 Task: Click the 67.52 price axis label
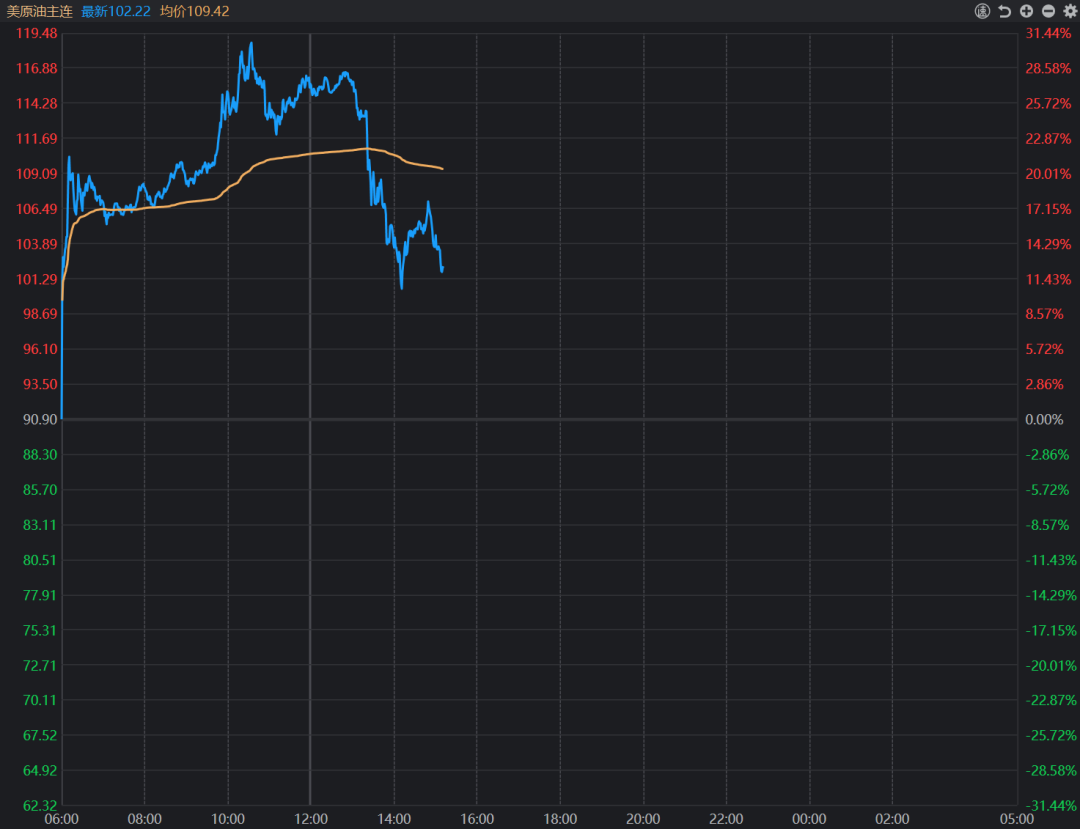coord(40,735)
